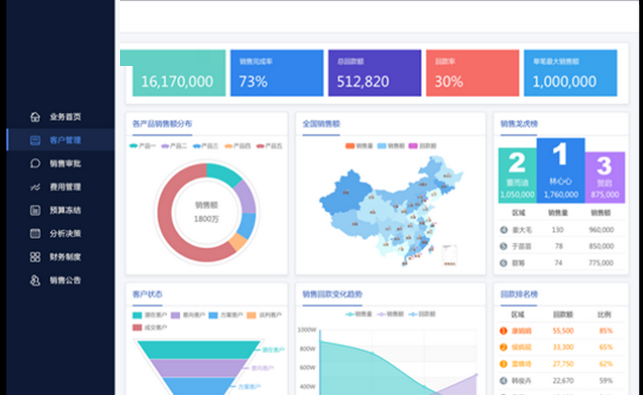Toggle purple 销售额 trend line legend
The image size is (643, 395).
tap(390, 314)
